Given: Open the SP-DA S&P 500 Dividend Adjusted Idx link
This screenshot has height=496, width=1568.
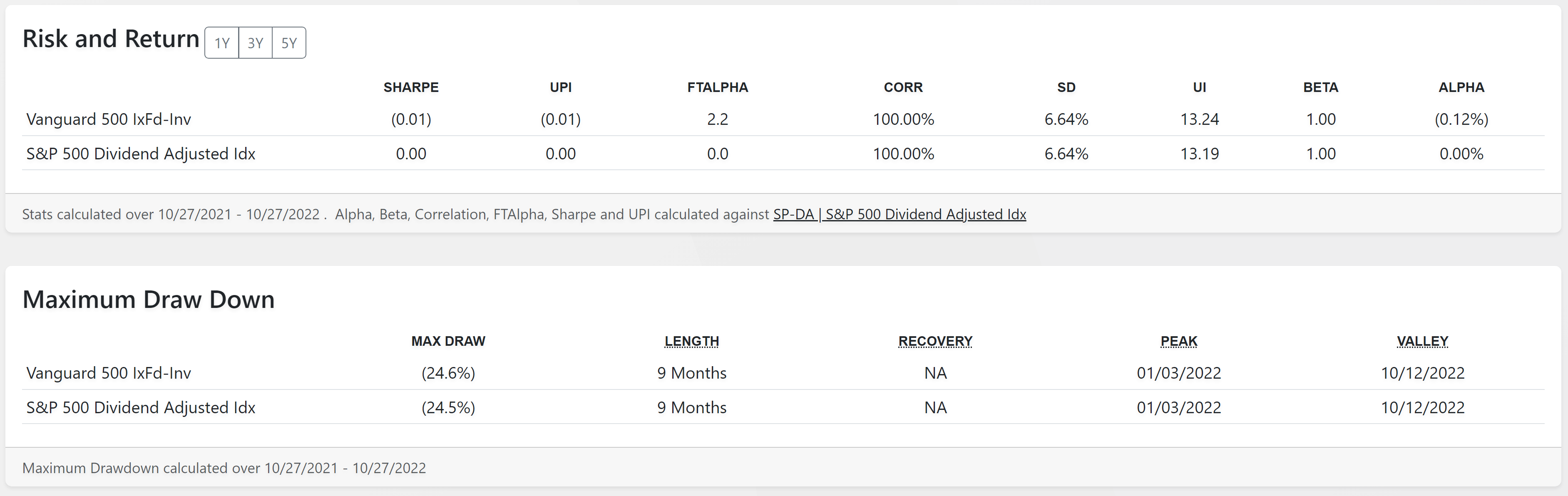Looking at the screenshot, I should coord(900,214).
